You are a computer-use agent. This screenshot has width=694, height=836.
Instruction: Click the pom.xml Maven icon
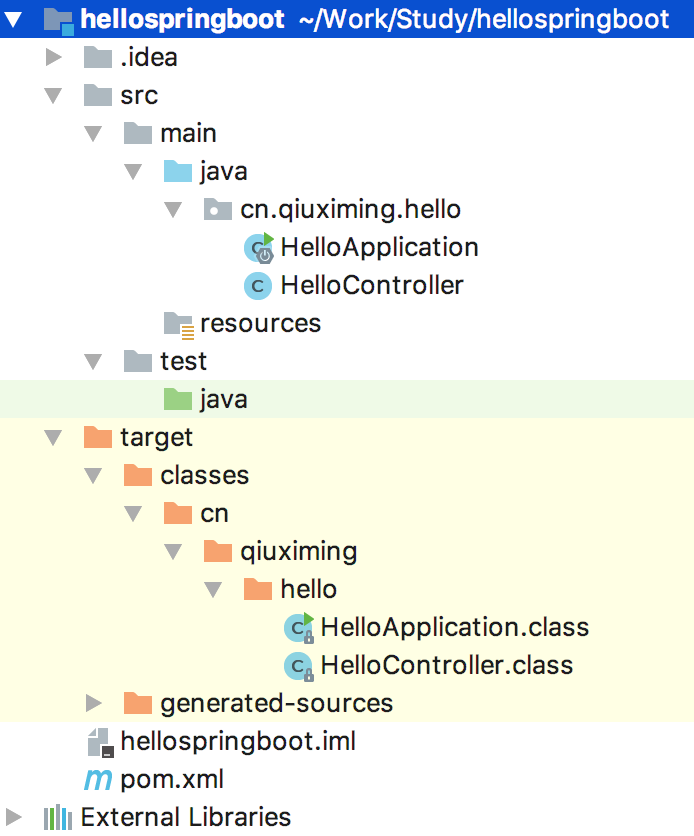98,779
